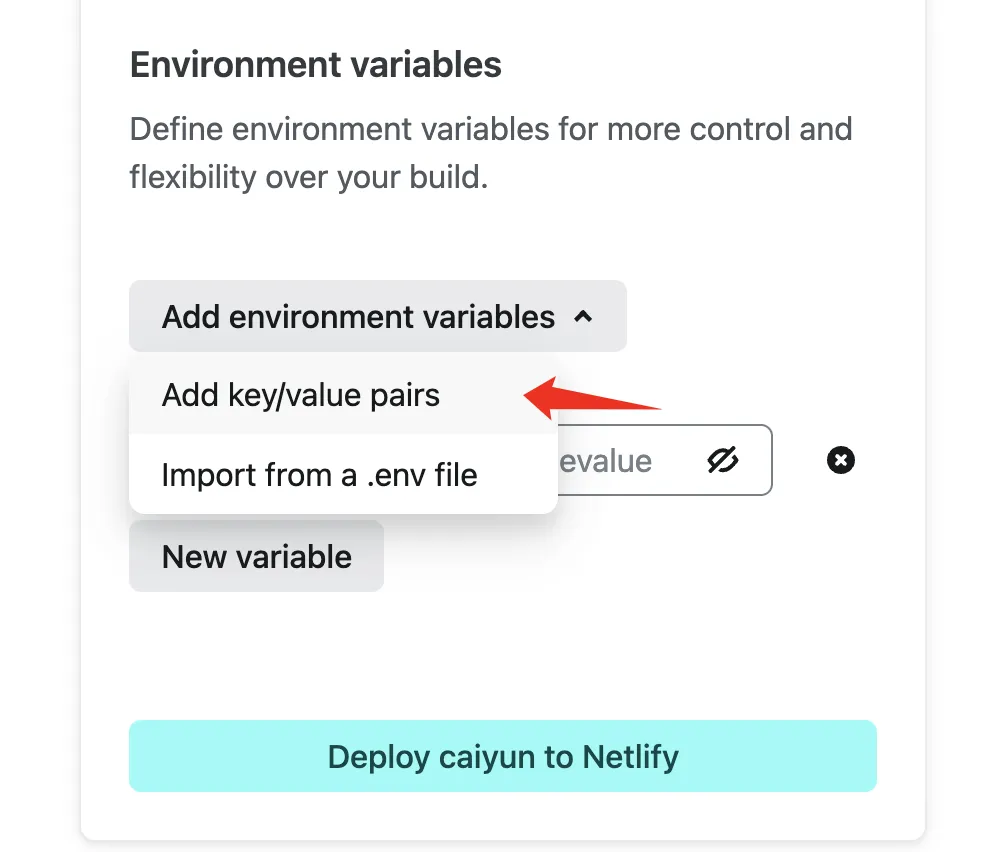Toggle value visibility with eye-slash icon
The height and width of the screenshot is (852, 994).
pyautogui.click(x=722, y=460)
